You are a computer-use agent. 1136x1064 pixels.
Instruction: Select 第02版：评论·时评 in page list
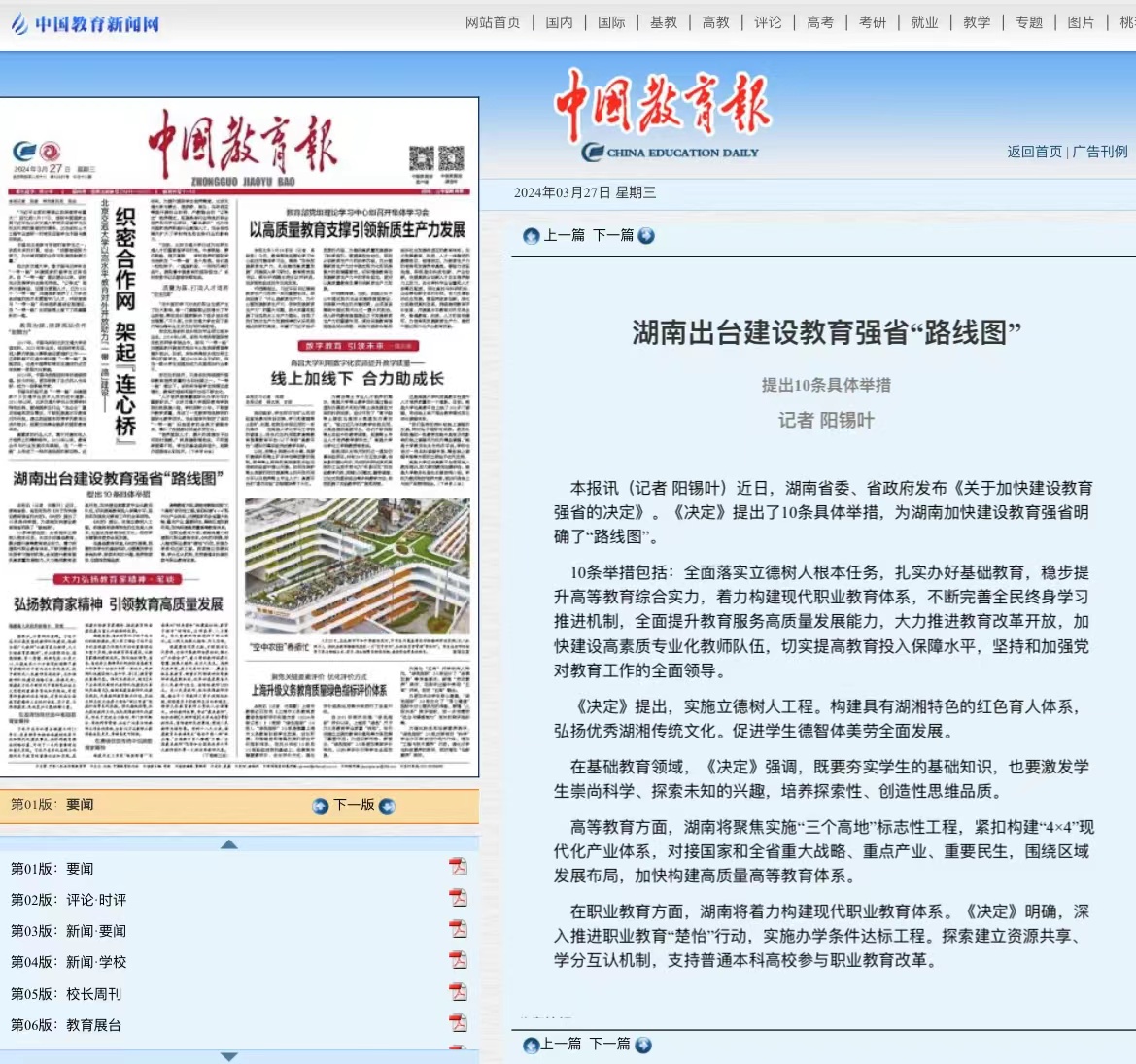pyautogui.click(x=69, y=900)
